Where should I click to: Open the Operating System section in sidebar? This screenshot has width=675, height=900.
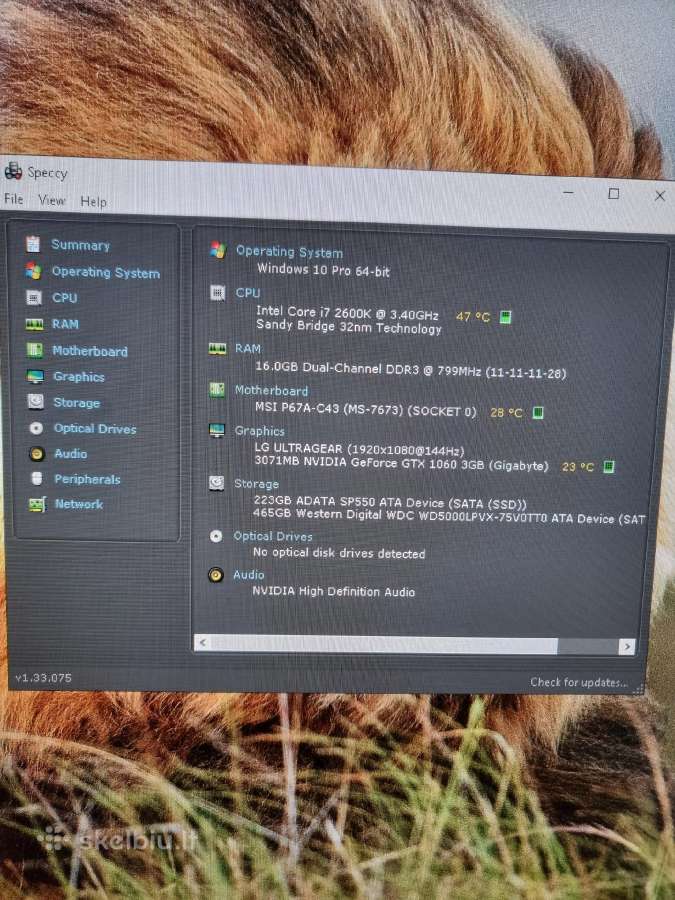(106, 272)
